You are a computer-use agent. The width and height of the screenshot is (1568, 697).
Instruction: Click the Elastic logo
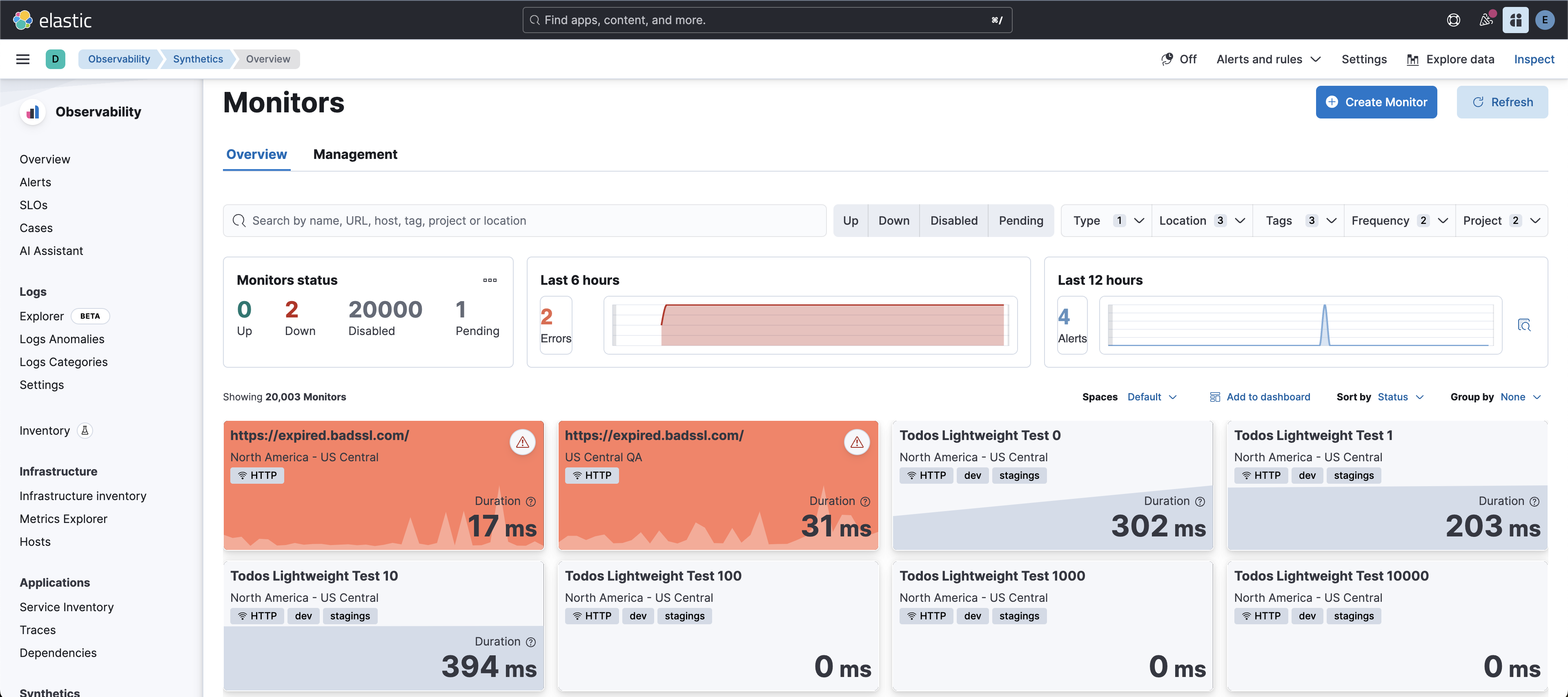52,20
